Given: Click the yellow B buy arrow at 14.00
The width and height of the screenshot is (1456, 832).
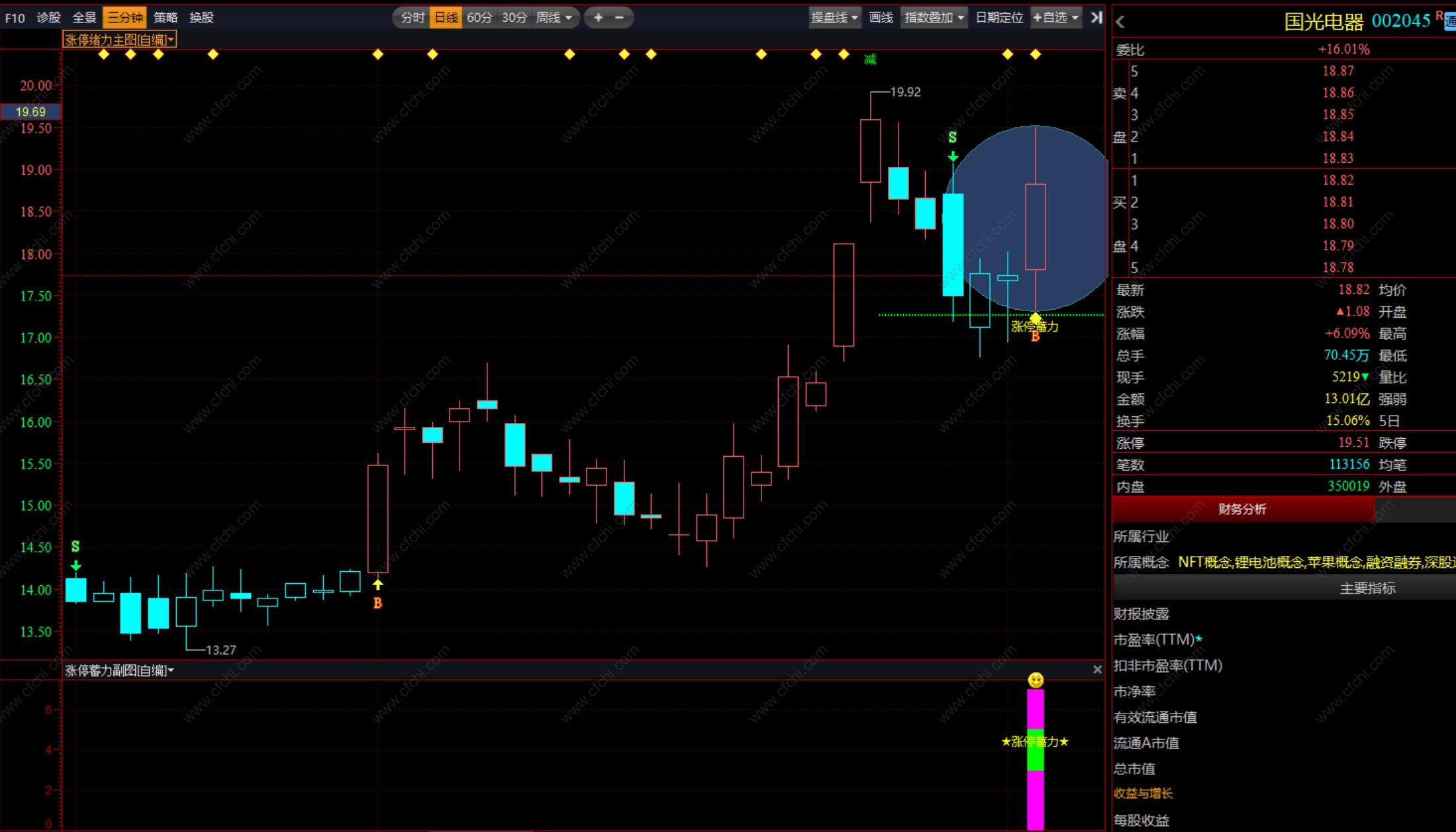Looking at the screenshot, I should [377, 585].
